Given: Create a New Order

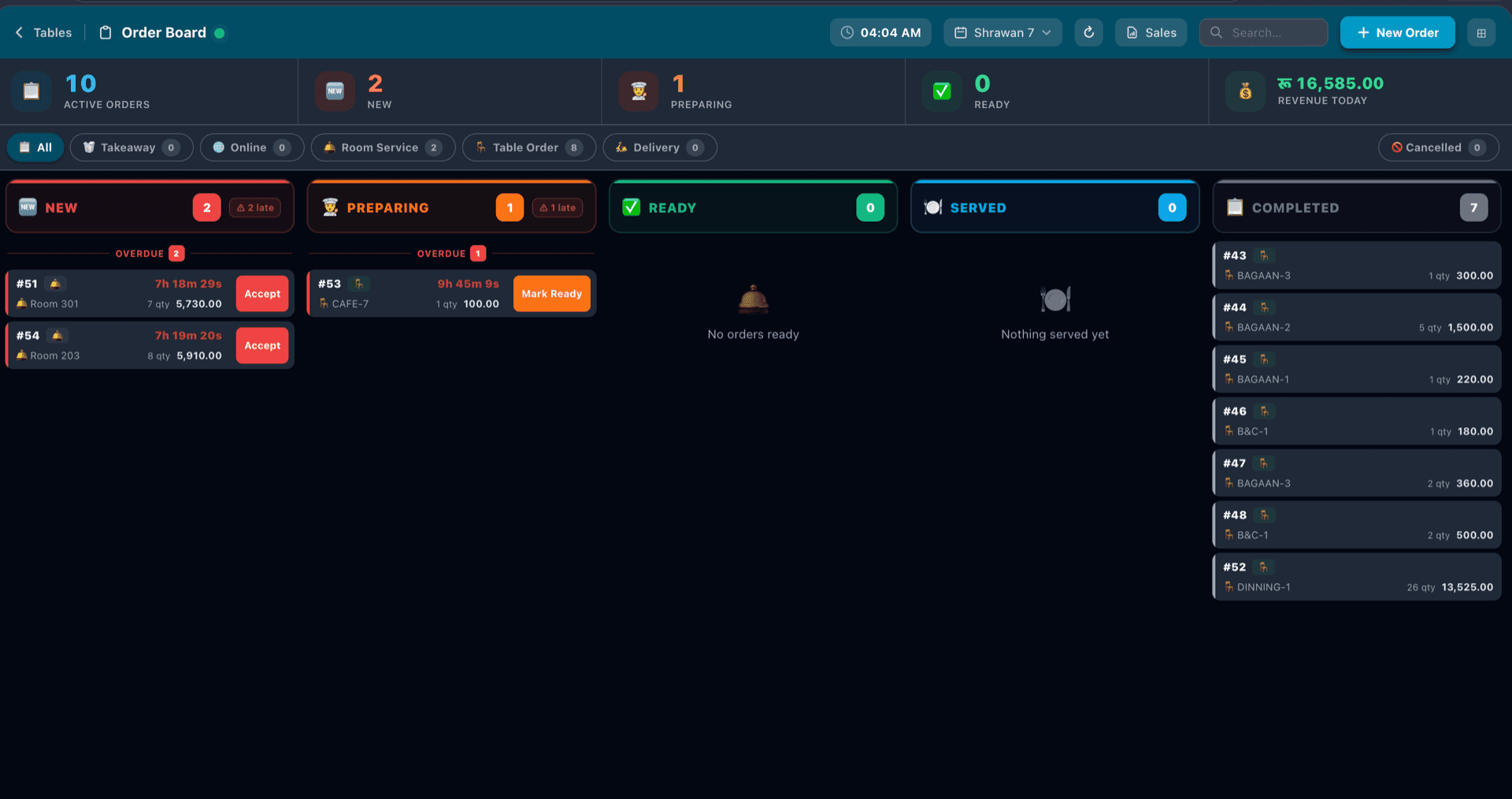Looking at the screenshot, I should (1398, 32).
